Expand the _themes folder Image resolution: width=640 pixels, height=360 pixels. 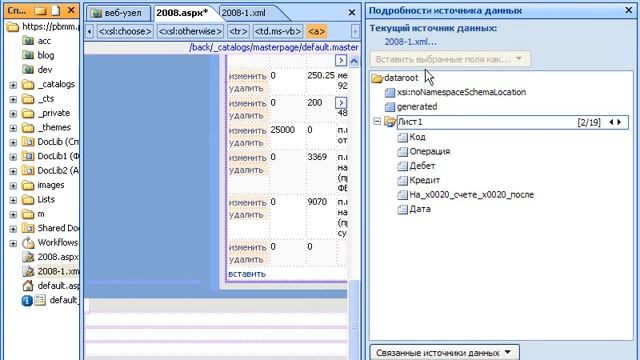tap(13, 128)
